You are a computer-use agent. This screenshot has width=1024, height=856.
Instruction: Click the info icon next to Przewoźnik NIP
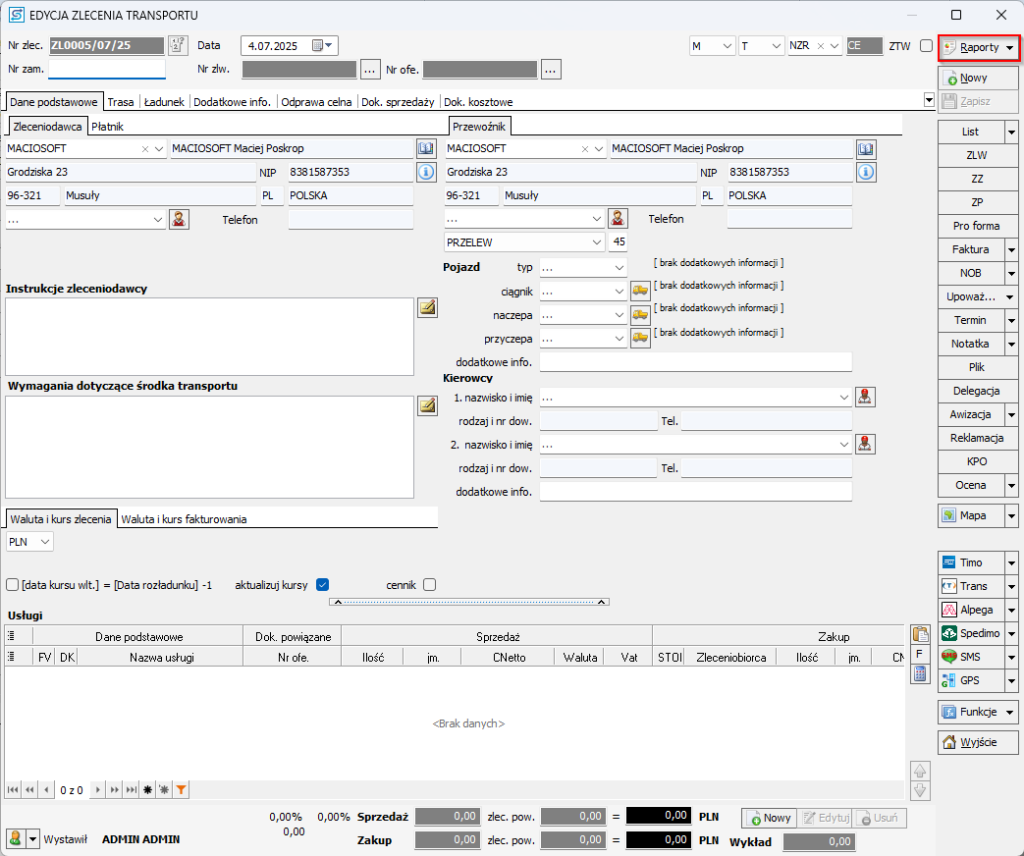pos(866,172)
